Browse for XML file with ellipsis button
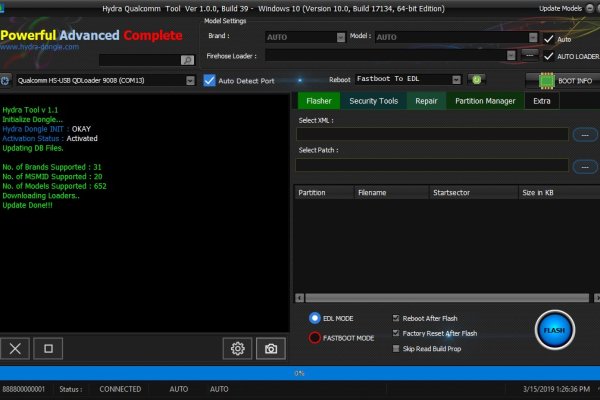The image size is (600, 400). click(x=585, y=134)
